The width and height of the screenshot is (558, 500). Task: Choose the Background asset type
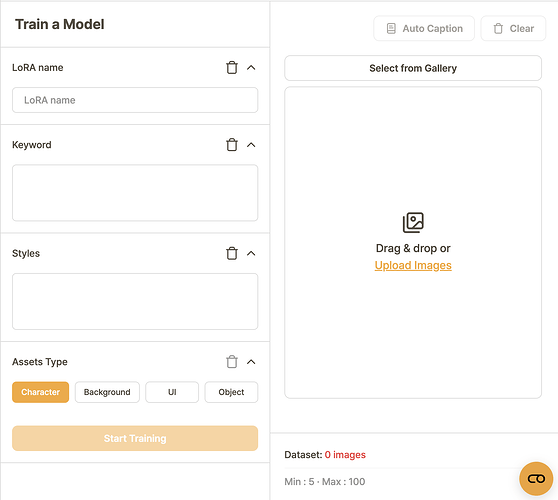point(107,392)
